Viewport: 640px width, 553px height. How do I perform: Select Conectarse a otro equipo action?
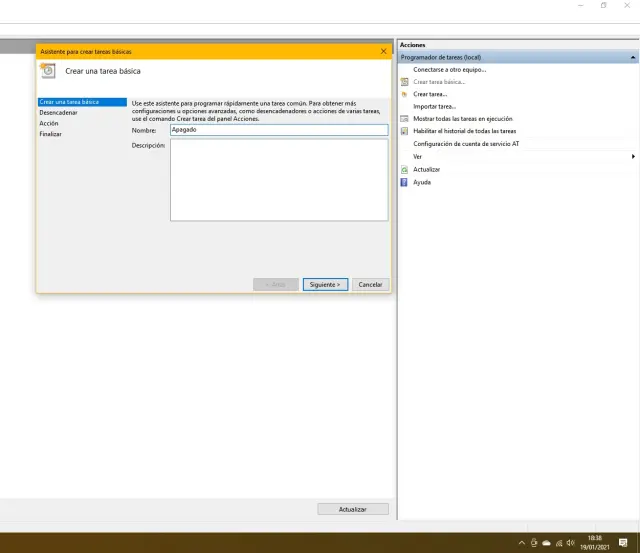coord(449,69)
